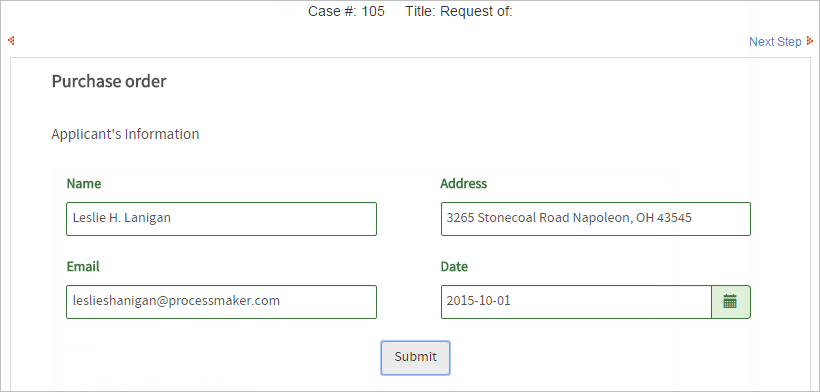Viewport: 820px width, 392px height.
Task: Open the calendar date picker icon
Action: [731, 302]
